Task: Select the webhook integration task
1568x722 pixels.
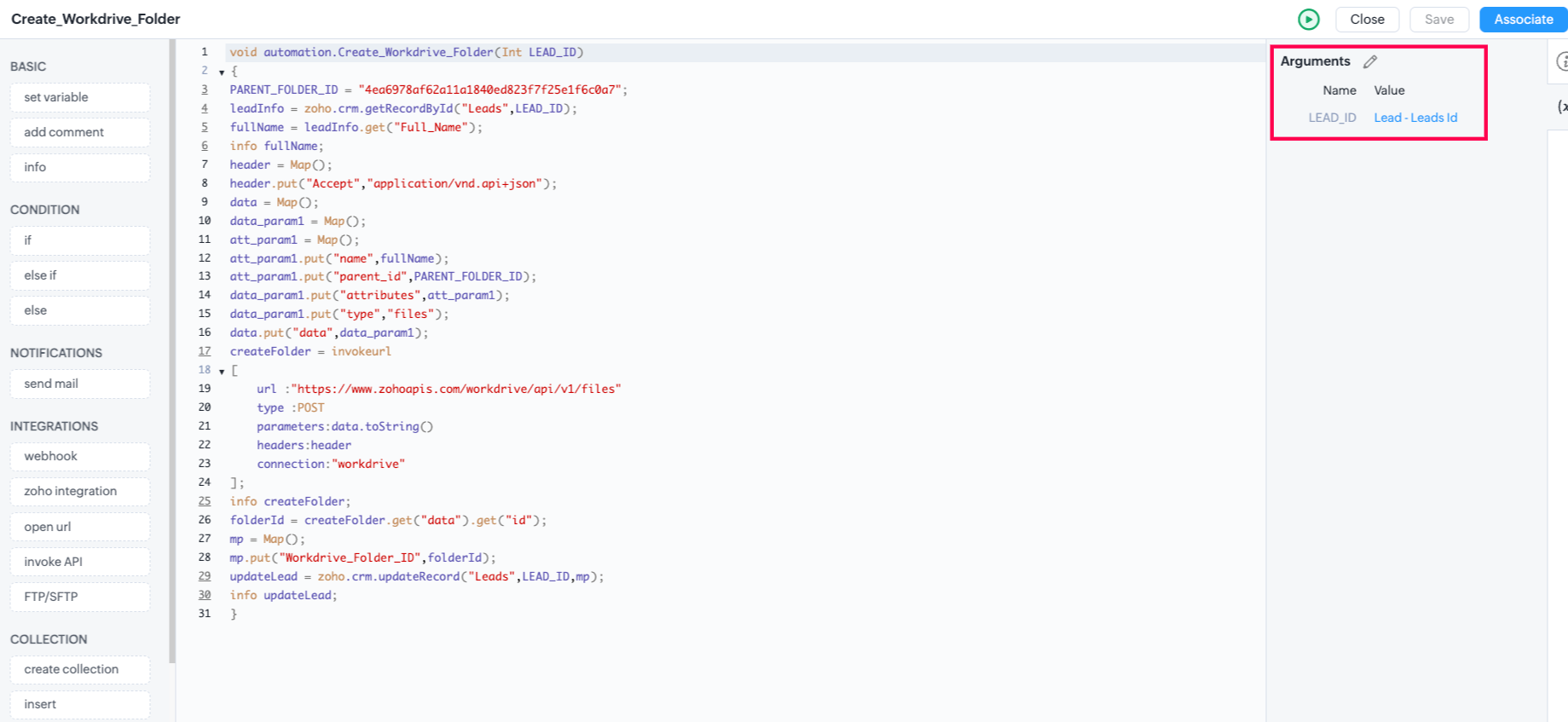Action: pyautogui.click(x=80, y=456)
